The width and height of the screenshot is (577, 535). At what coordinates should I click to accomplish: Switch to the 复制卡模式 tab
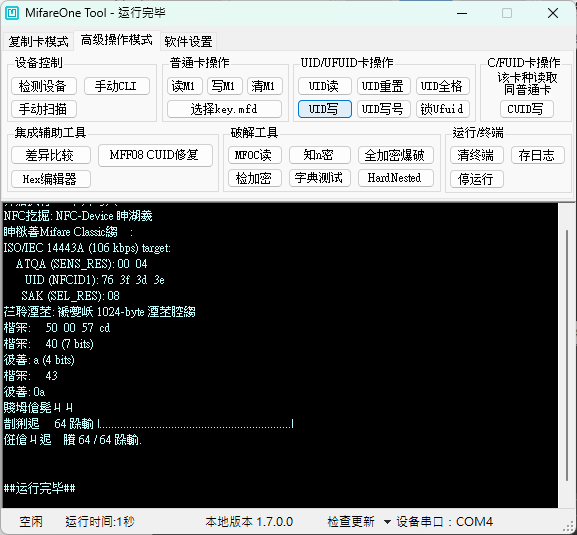[x=38, y=41]
